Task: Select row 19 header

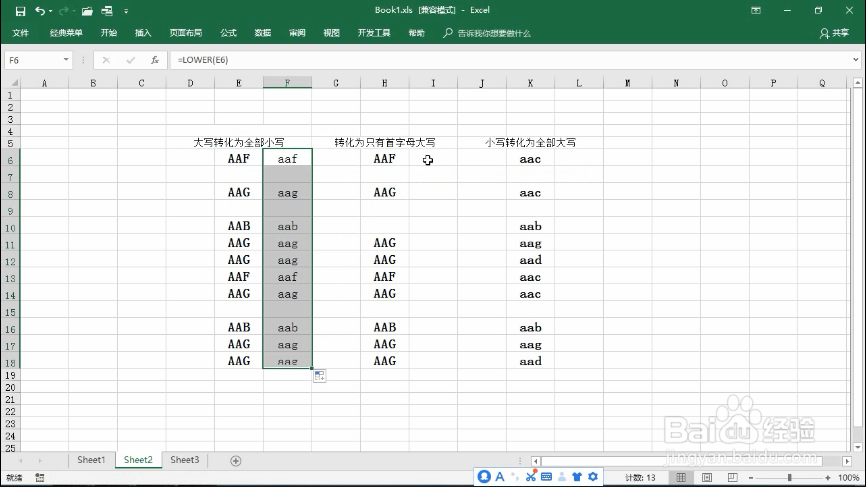Action: (10, 375)
